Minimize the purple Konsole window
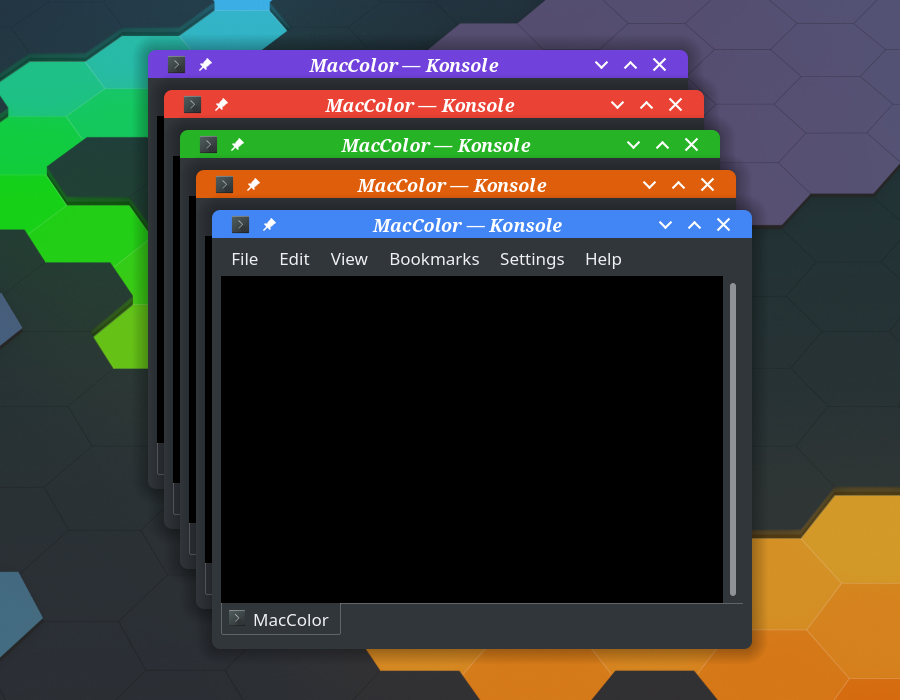 [601, 65]
